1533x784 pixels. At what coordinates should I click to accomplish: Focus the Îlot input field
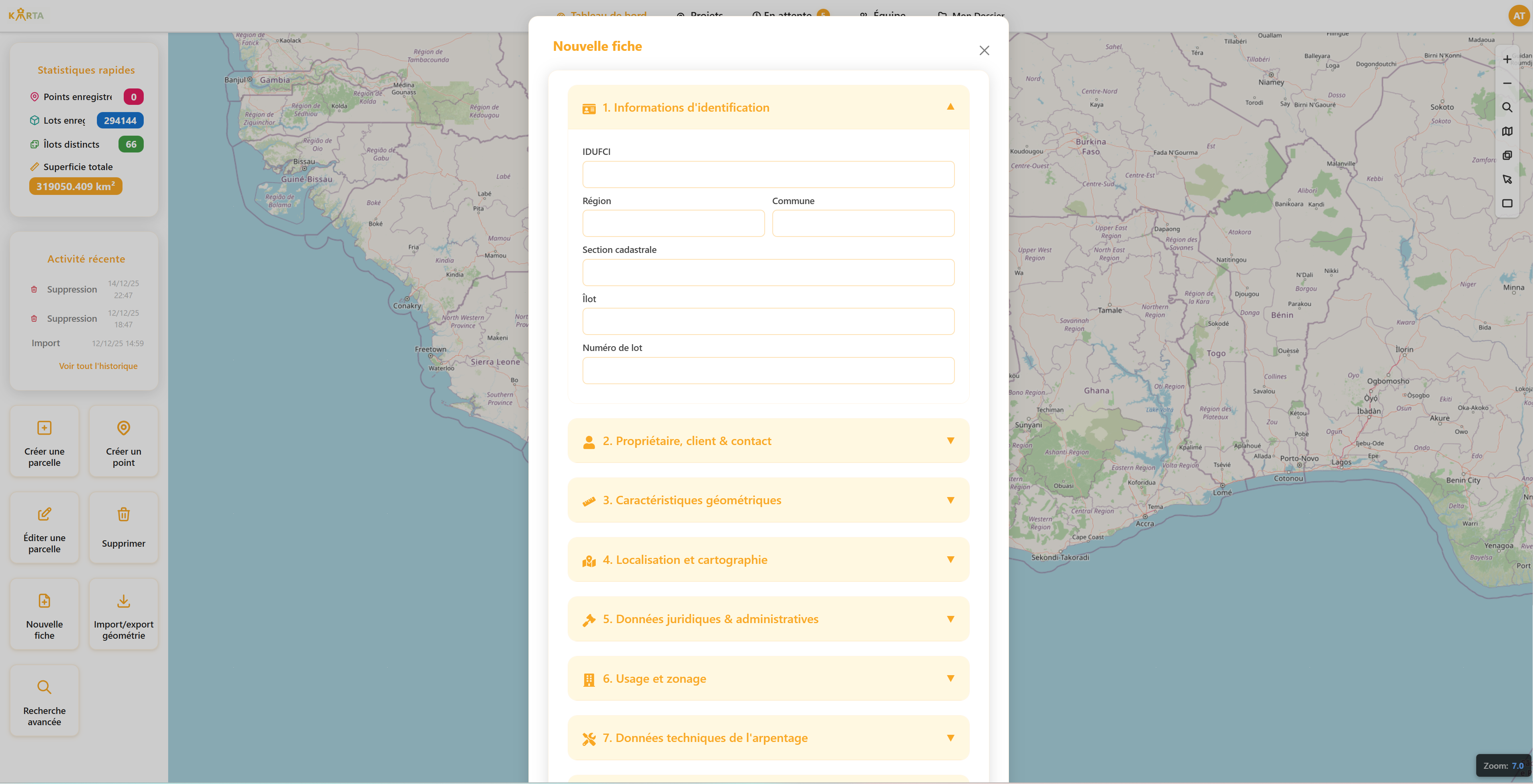point(768,321)
